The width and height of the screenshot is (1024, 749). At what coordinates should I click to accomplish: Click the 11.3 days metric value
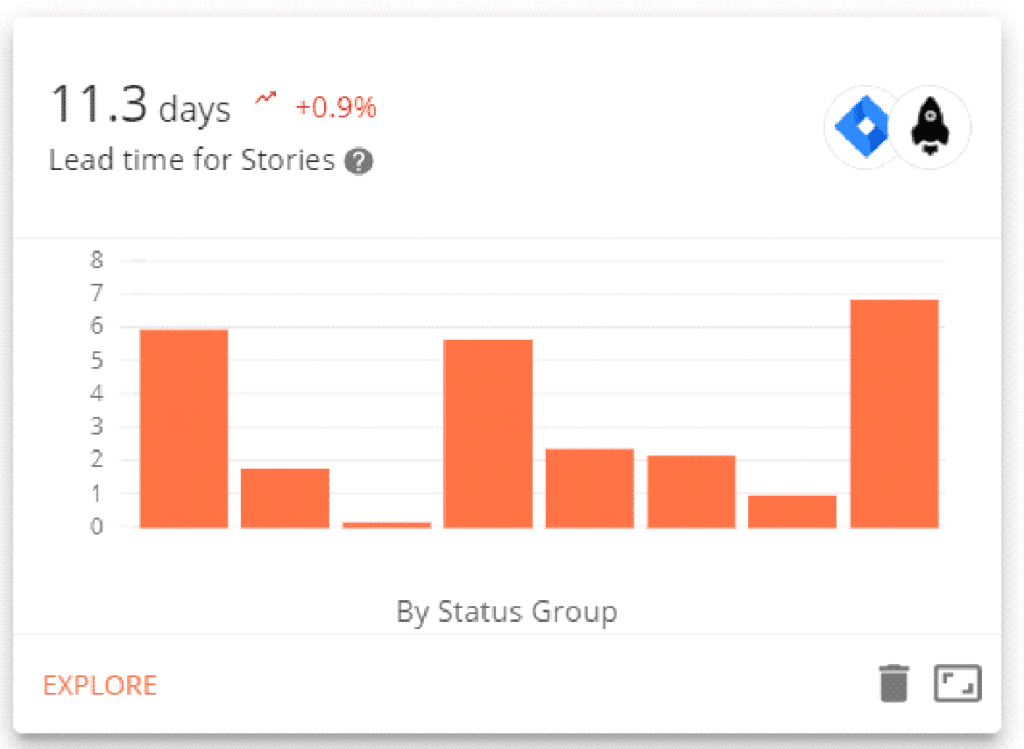pos(140,103)
